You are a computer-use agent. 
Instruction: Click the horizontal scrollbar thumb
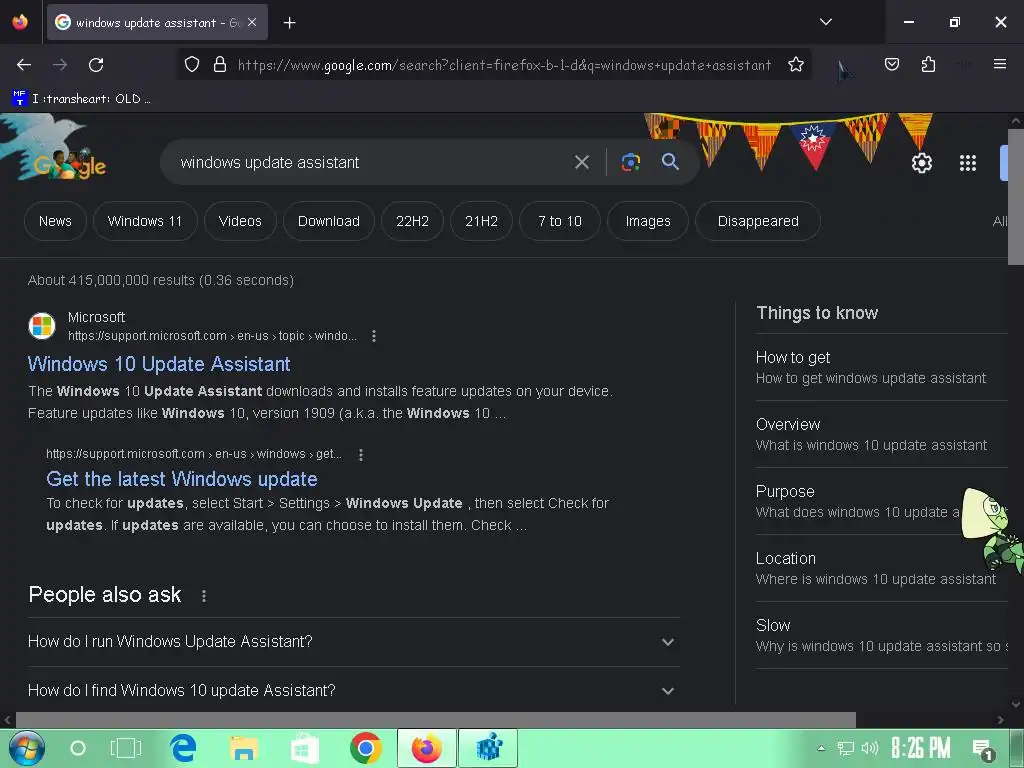coord(436,720)
